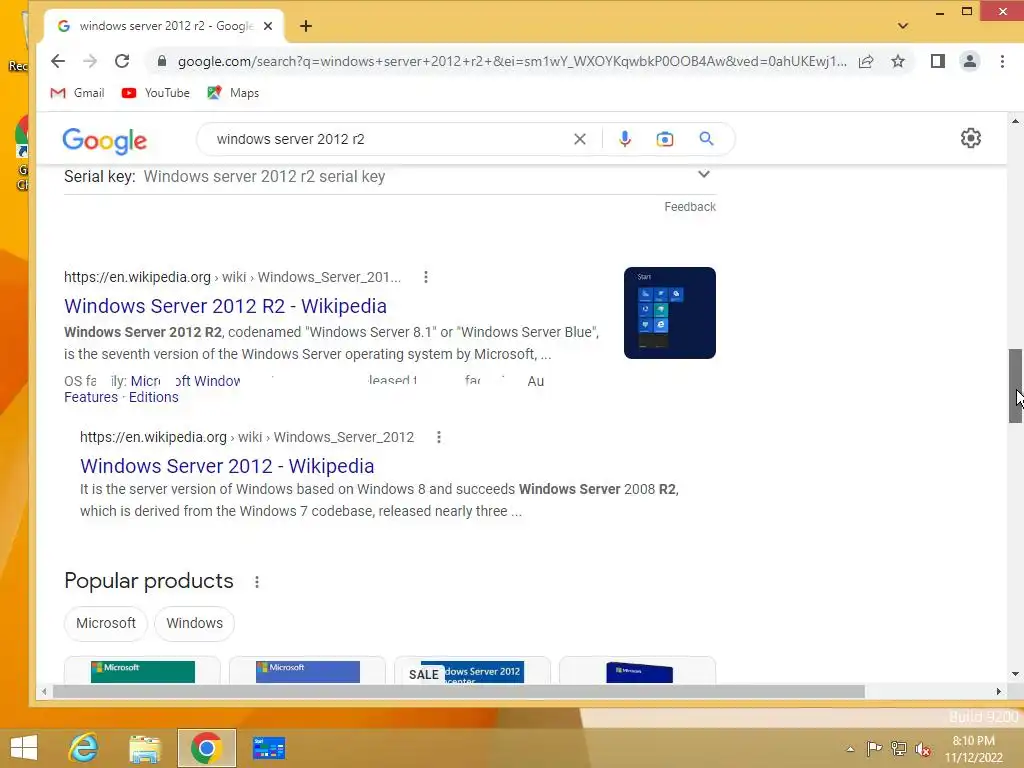Open the SALE Windows Server 2012 product card
1024x768 pixels.
472,670
